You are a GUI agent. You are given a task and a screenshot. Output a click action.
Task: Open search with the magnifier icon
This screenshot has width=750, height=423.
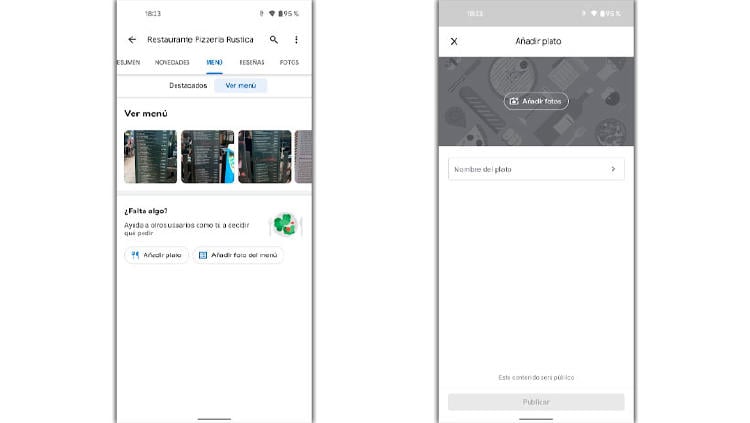pos(274,40)
